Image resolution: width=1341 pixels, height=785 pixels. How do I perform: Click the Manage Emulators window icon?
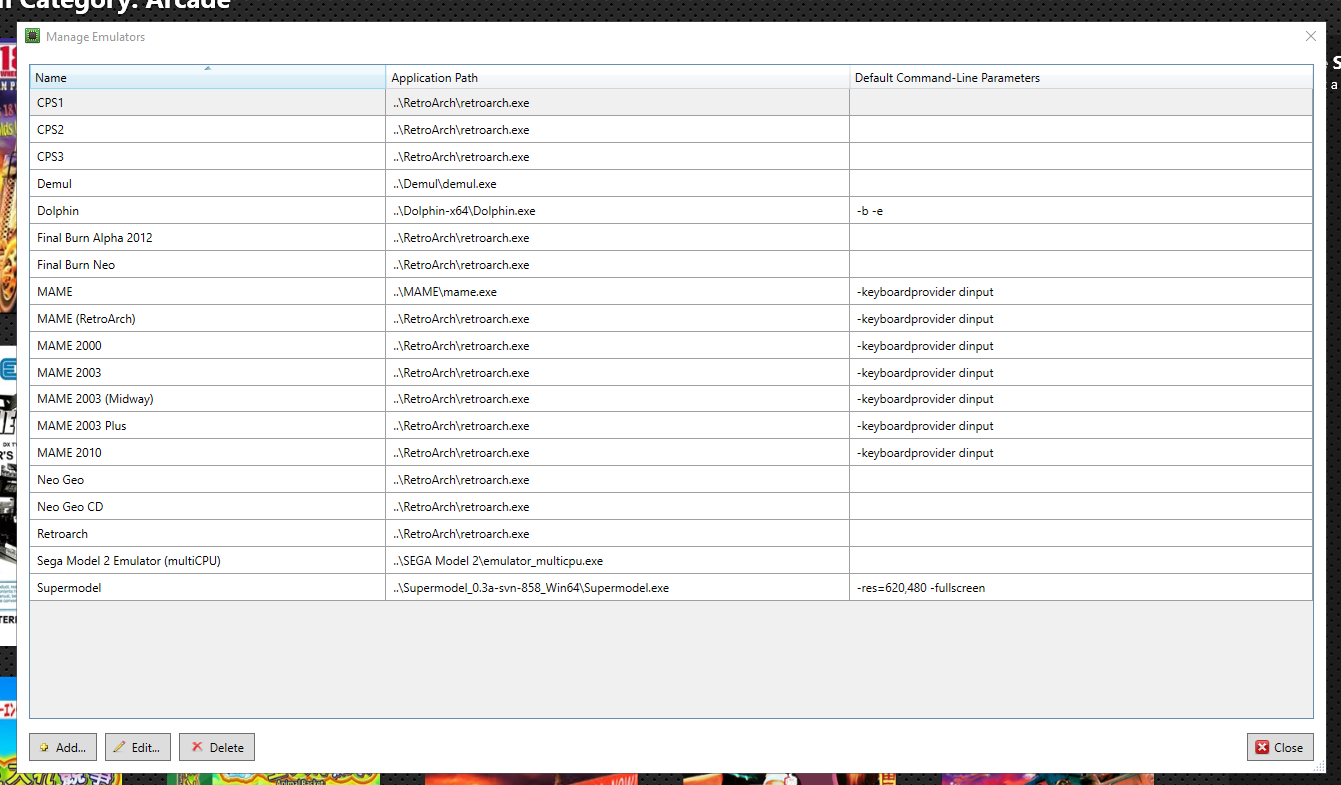pyautogui.click(x=32, y=36)
